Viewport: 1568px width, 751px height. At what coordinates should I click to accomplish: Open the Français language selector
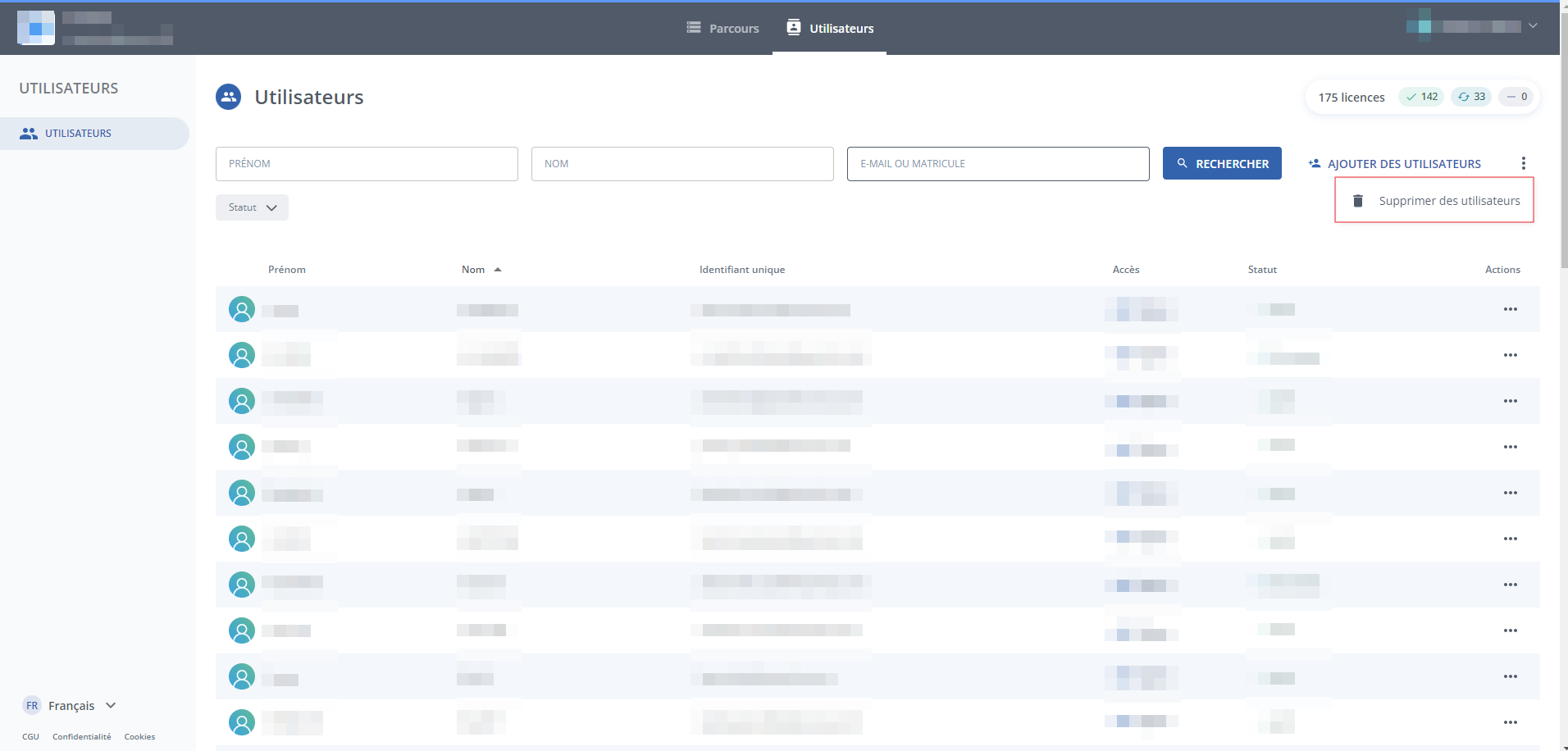71,706
